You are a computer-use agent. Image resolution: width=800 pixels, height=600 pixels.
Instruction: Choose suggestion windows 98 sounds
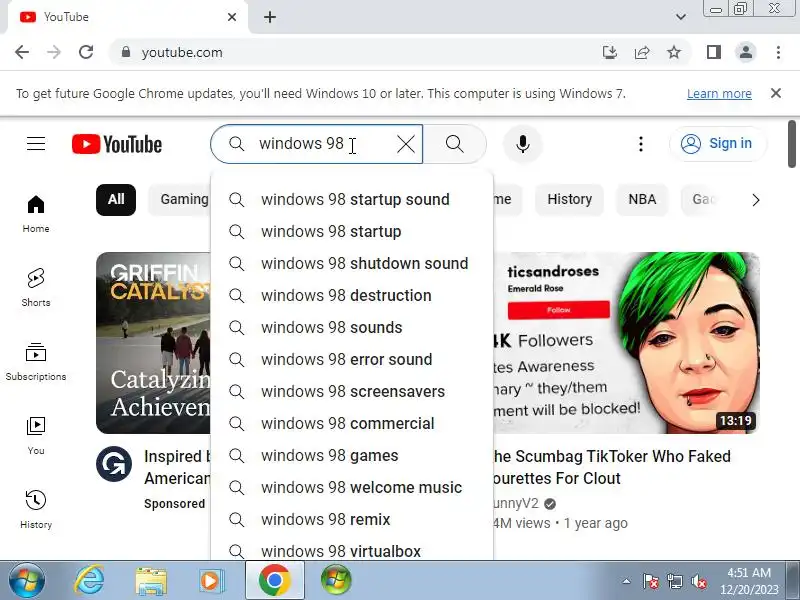coord(352,328)
